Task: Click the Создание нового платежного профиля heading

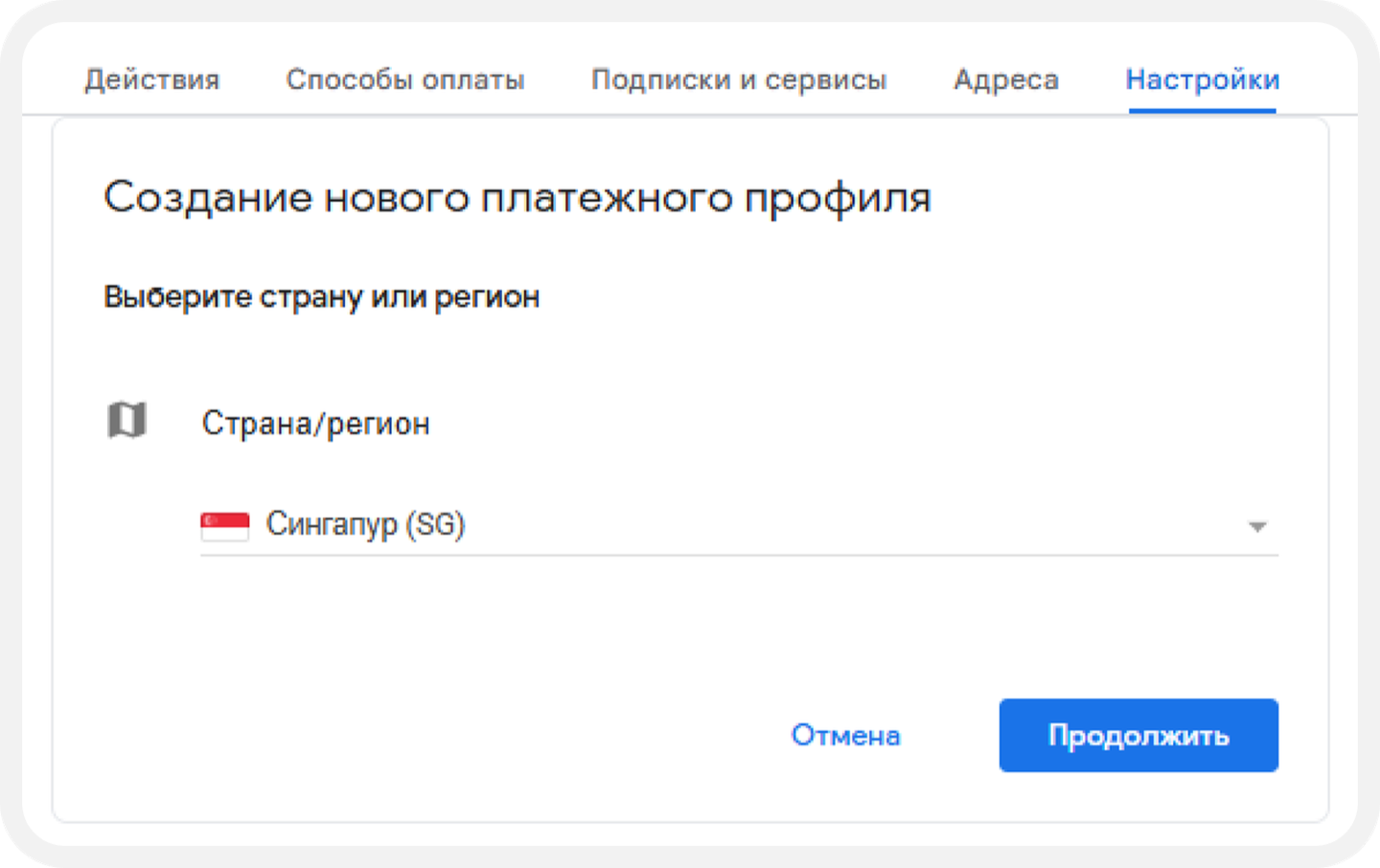Action: point(517,198)
